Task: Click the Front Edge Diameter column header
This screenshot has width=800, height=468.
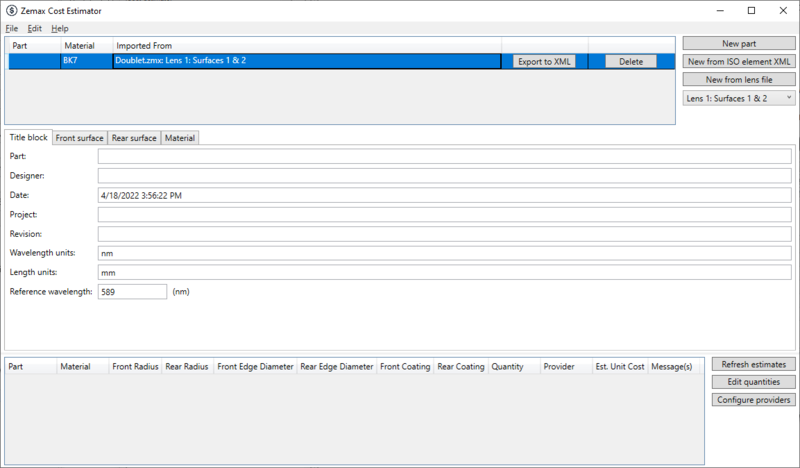Action: click(255, 366)
